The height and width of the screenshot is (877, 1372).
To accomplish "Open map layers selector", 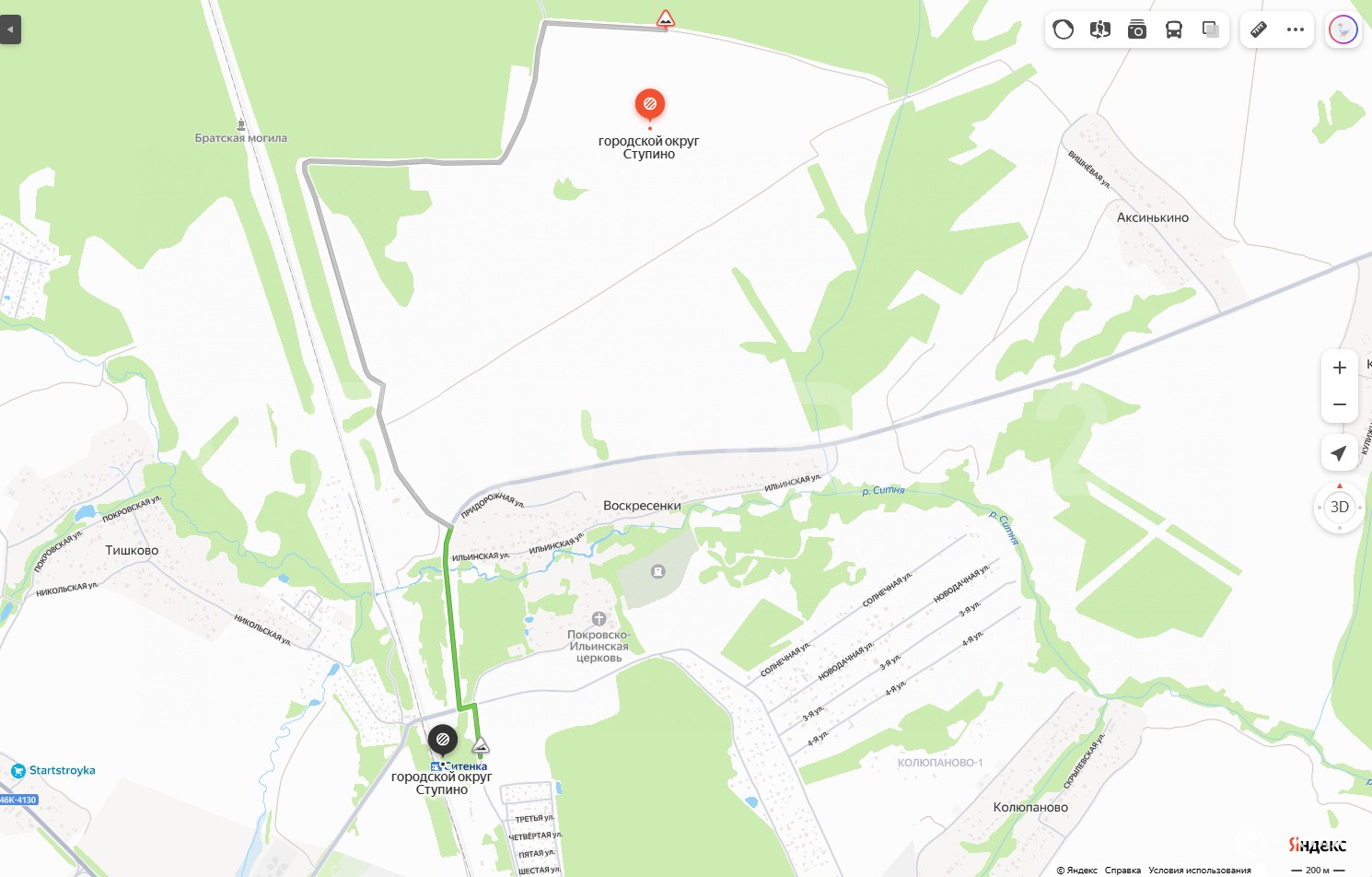I will point(1211,29).
